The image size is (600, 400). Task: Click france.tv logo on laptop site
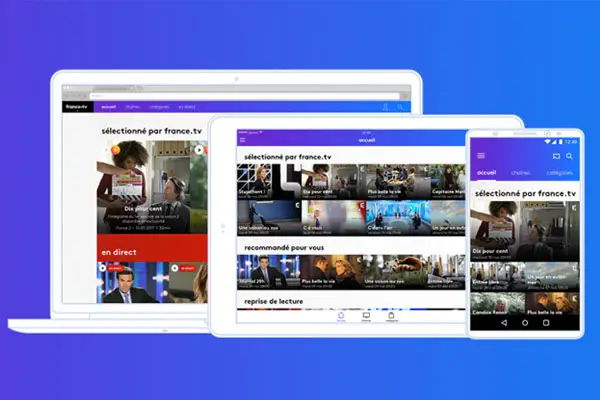77,107
